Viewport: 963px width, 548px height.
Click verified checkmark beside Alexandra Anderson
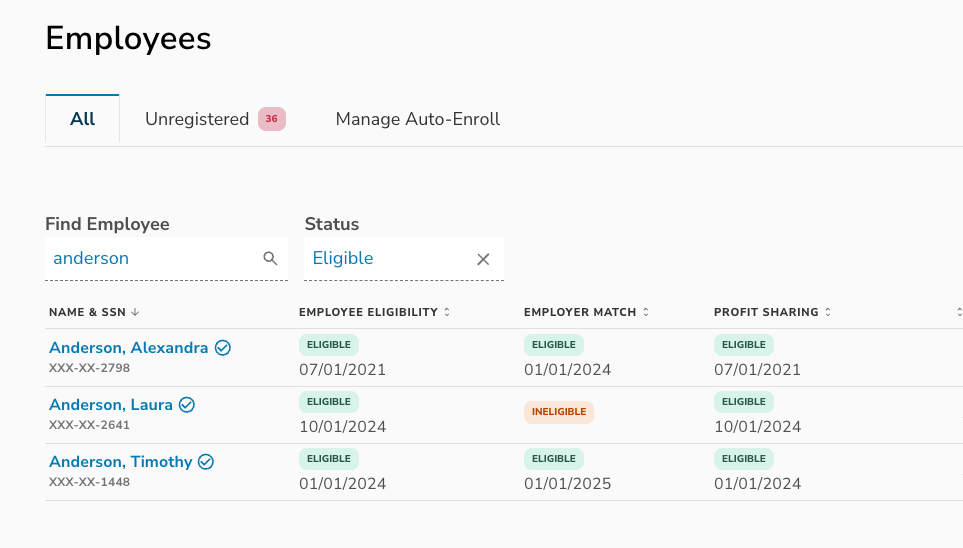tap(223, 348)
